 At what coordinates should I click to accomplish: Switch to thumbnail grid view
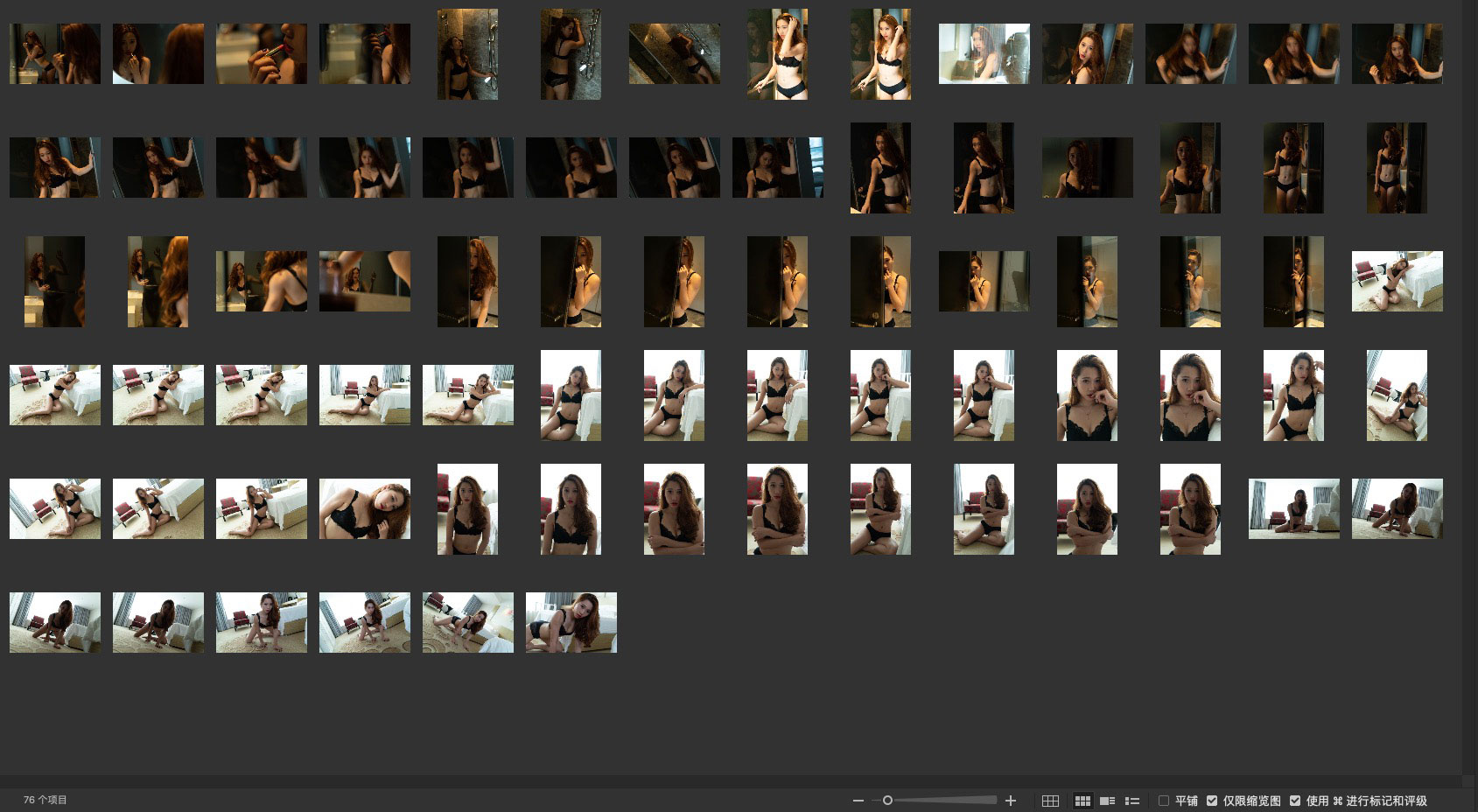click(1082, 801)
